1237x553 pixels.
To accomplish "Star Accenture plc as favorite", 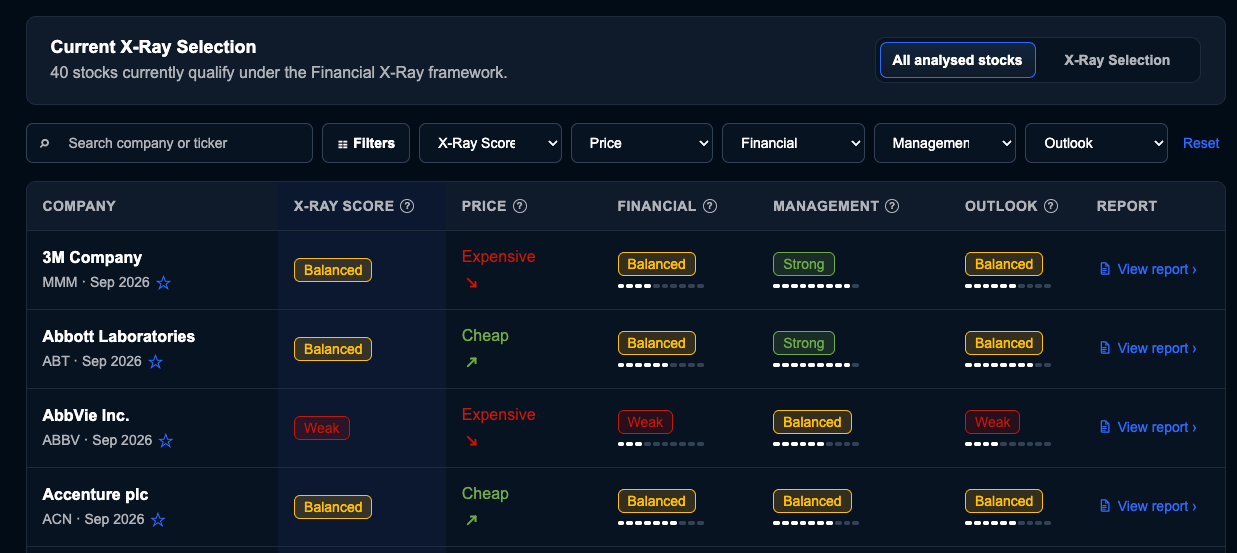I will pos(158,520).
